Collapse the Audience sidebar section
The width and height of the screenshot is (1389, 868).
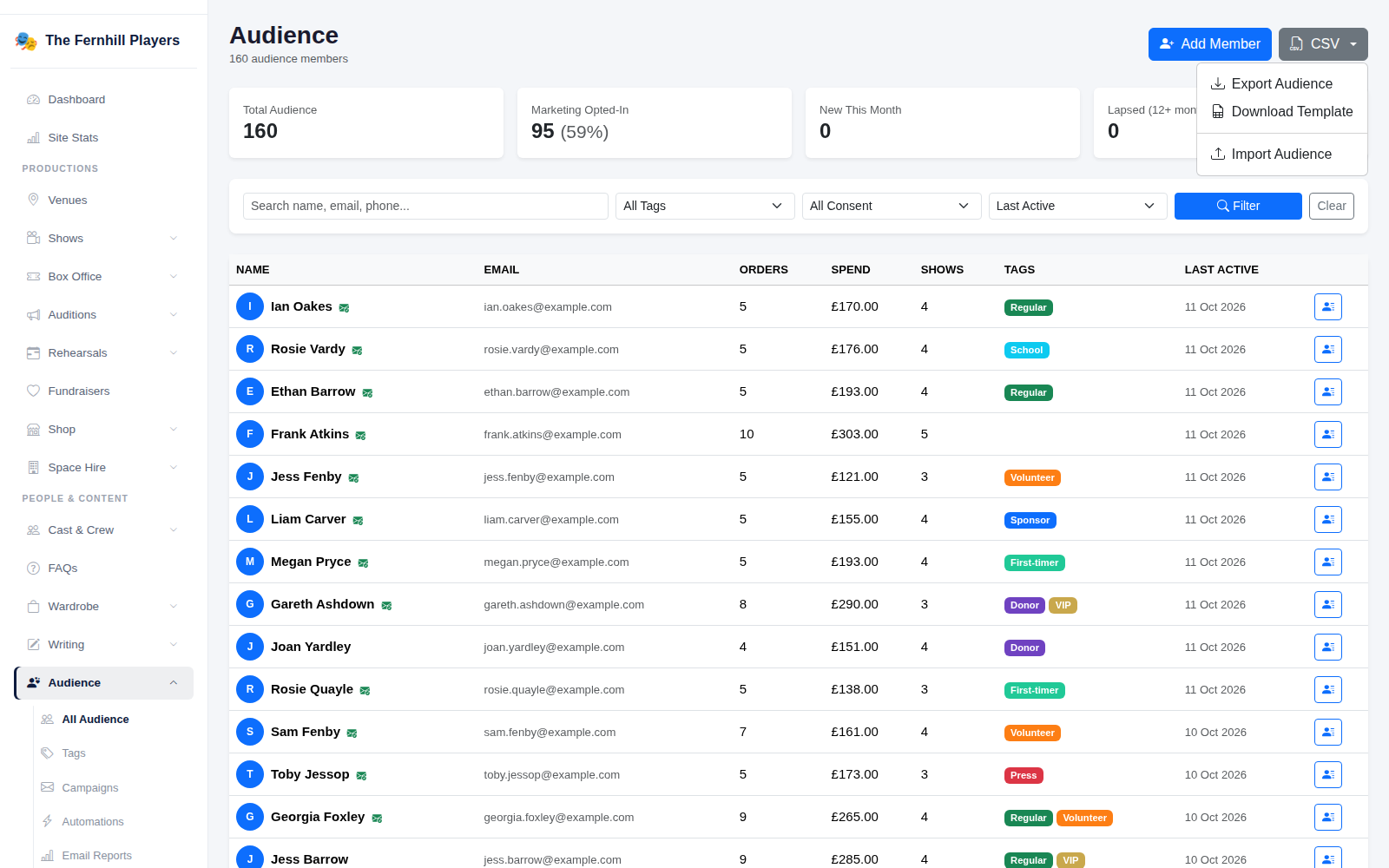[x=104, y=683]
